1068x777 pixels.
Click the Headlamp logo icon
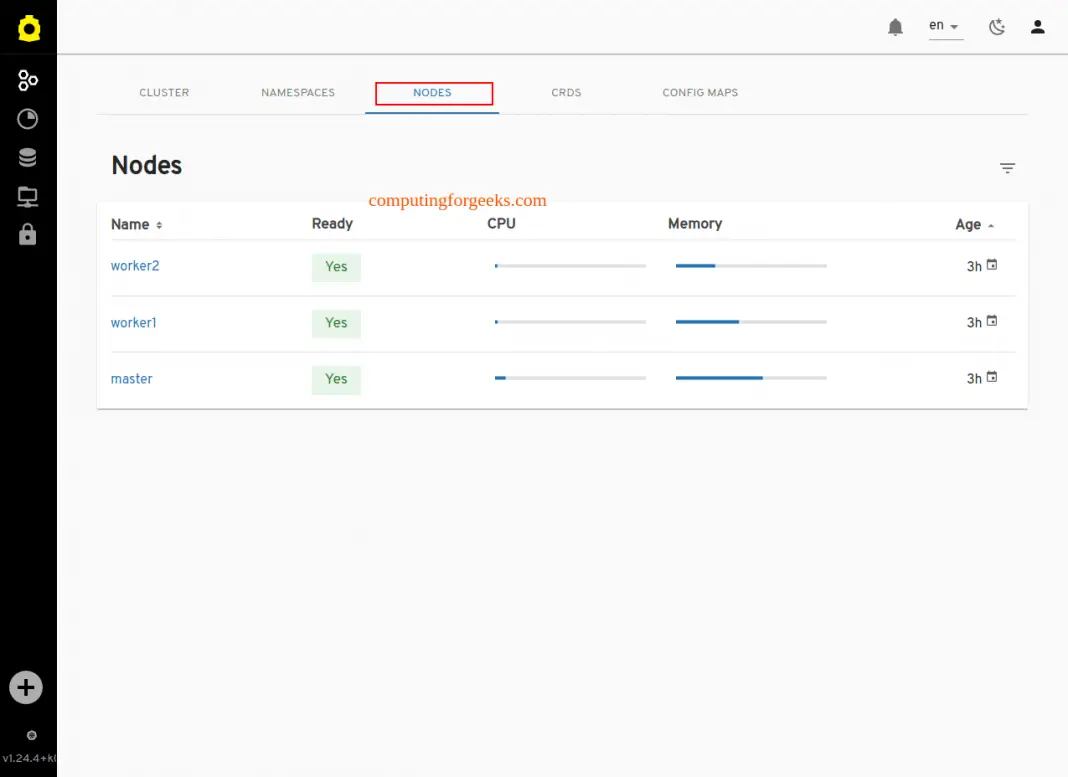[x=28, y=29]
